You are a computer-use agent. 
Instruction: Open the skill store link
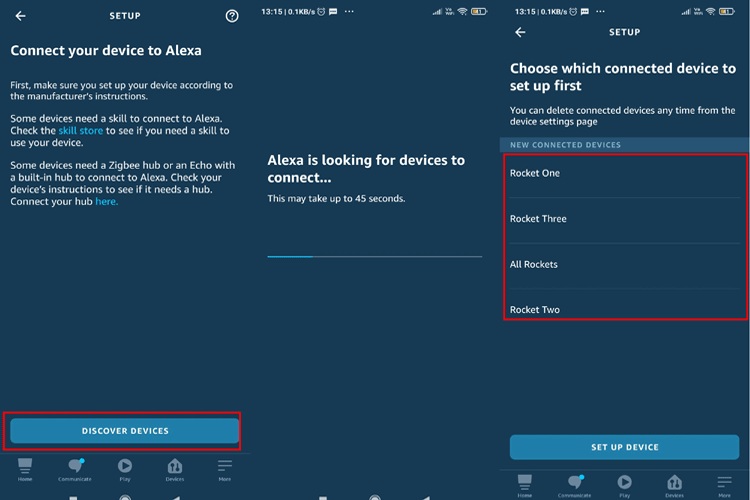point(81,131)
